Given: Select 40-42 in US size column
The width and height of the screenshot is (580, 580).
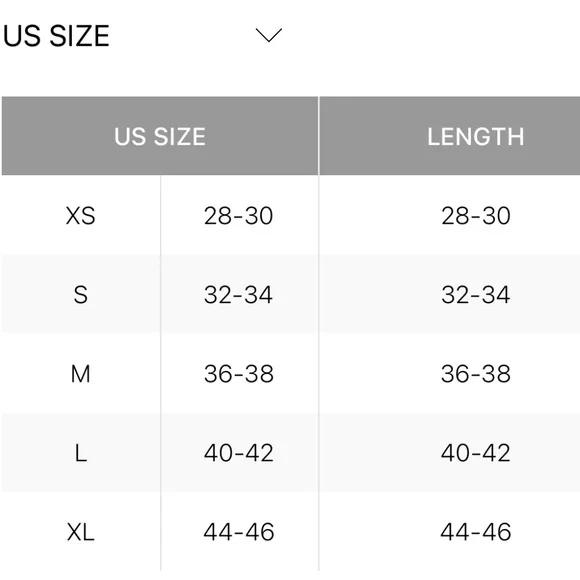Looking at the screenshot, I should 239,453.
